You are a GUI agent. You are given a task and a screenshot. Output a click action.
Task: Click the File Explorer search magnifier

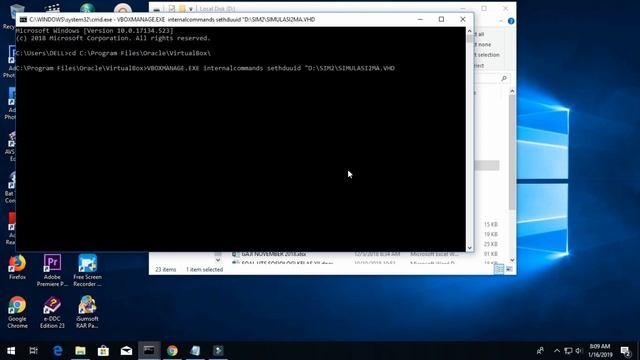tap(504, 78)
